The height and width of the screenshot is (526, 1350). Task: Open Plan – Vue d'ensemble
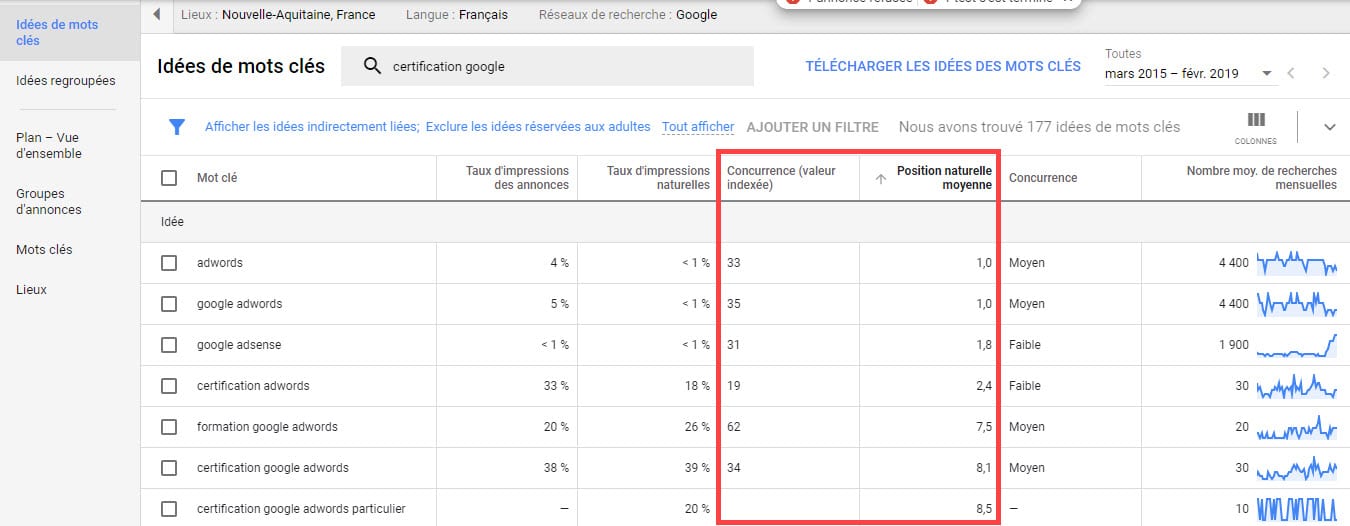pyautogui.click(x=49, y=146)
